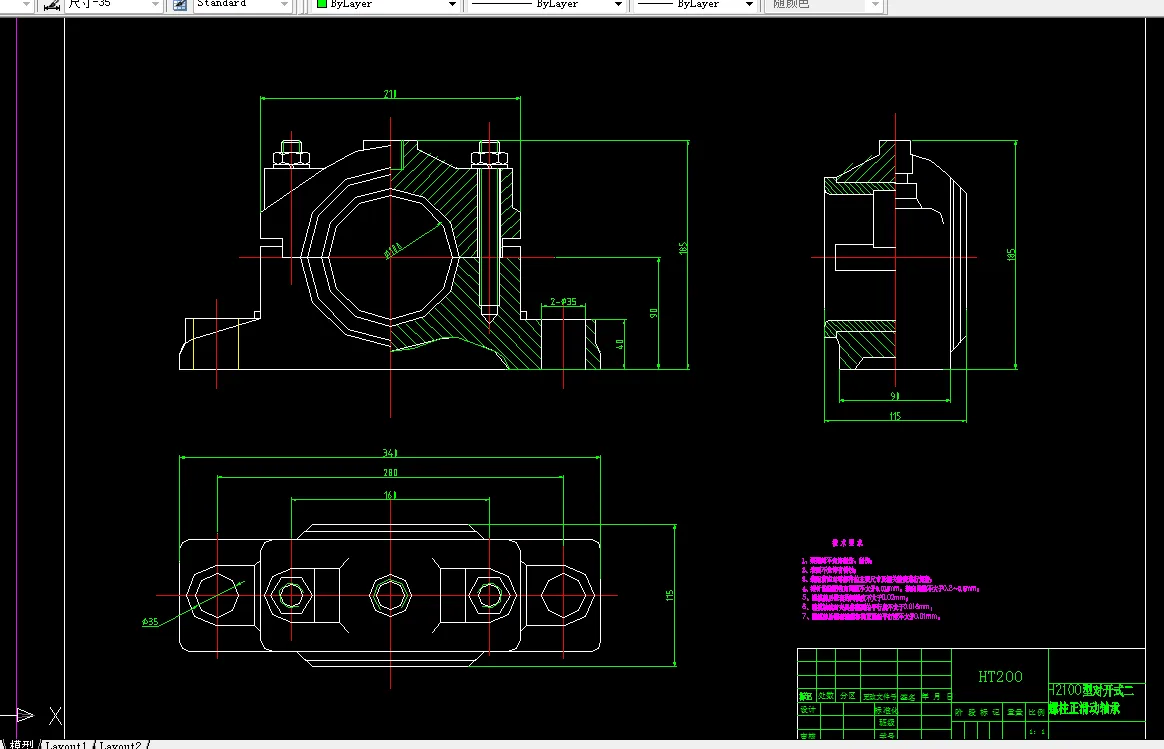
Task: Open the Standard text style dropdown
Action: pos(242,4)
